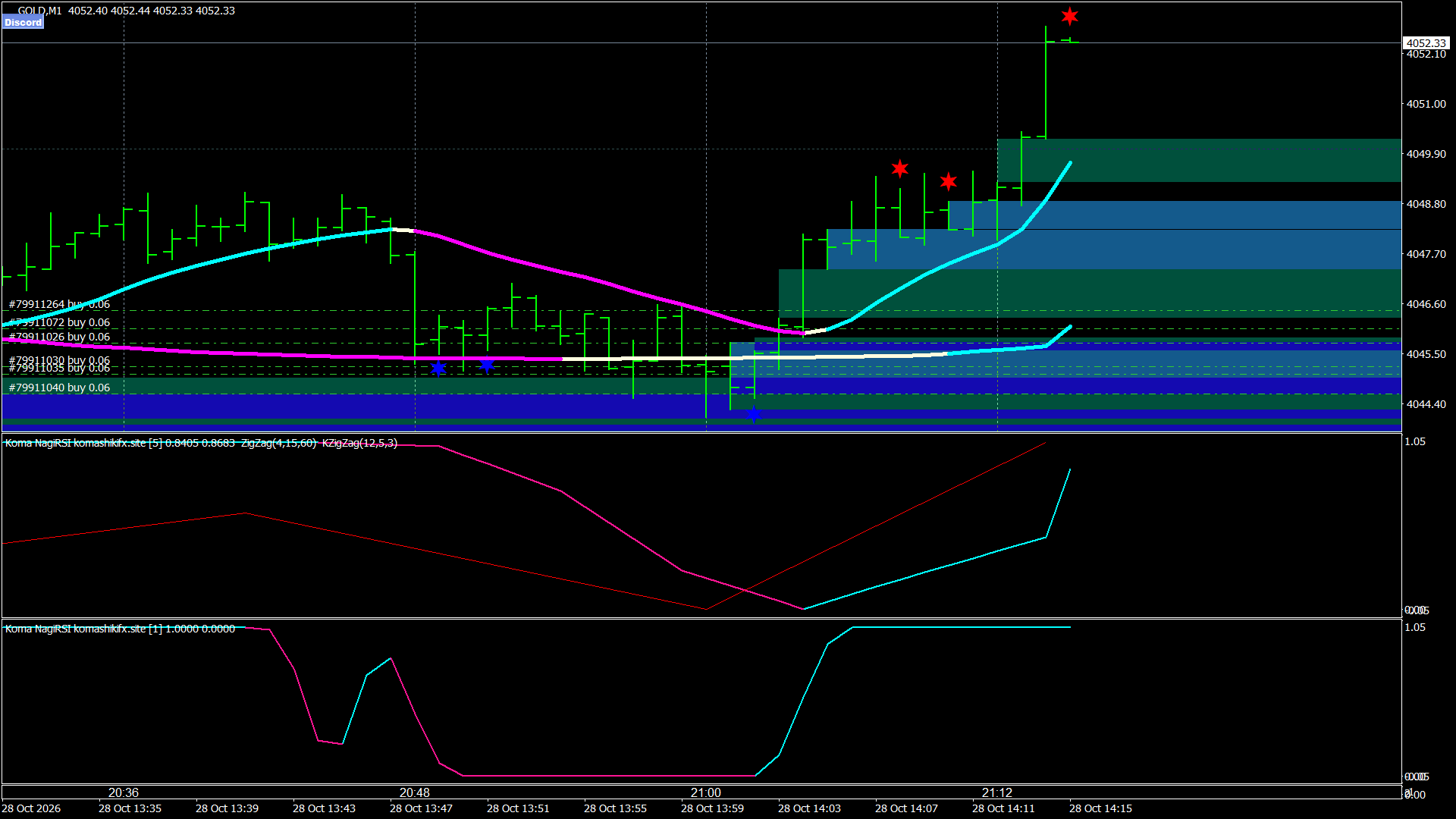This screenshot has width=1456, height=819.
Task: Click the 28 Oct 14:15 date label
Action: pyautogui.click(x=1100, y=808)
